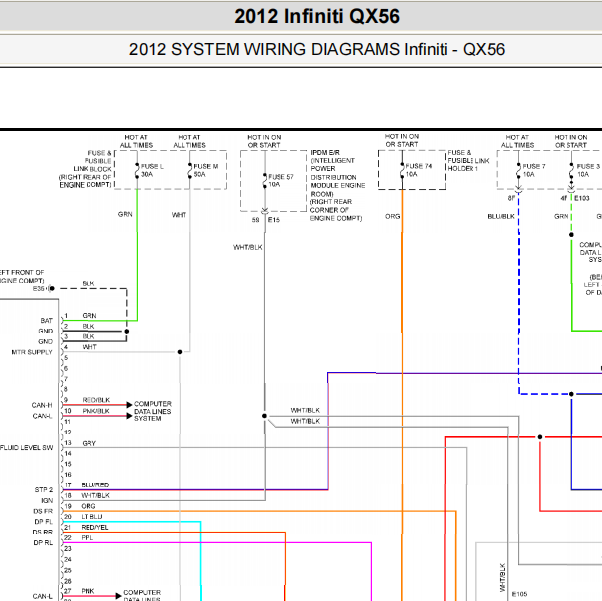Select the 'RED/BLK' wire label
This screenshot has width=602, height=601.
coord(96,400)
